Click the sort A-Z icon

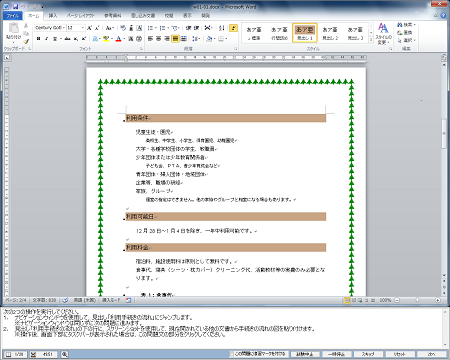[x=221, y=28]
